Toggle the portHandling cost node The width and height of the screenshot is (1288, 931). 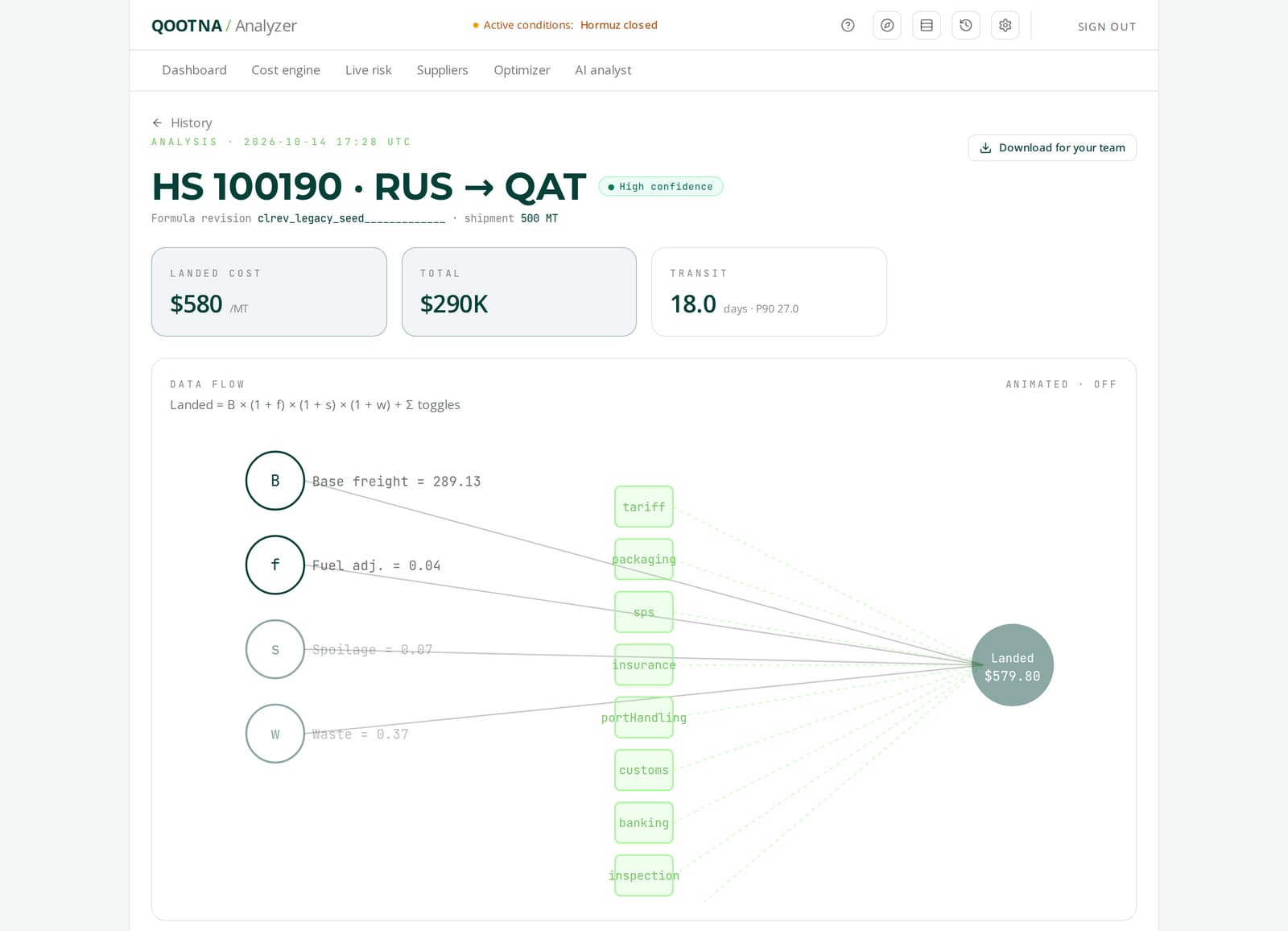click(x=644, y=718)
